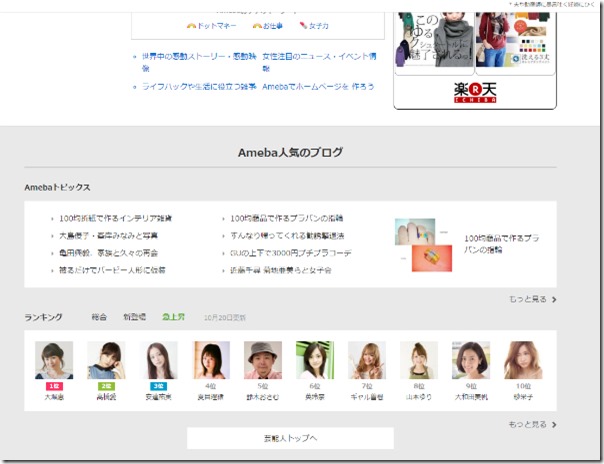Image resolution: width=604 pixels, height=464 pixels.
Task: Click the Ameba人気のブログ heading
Action: click(x=290, y=152)
